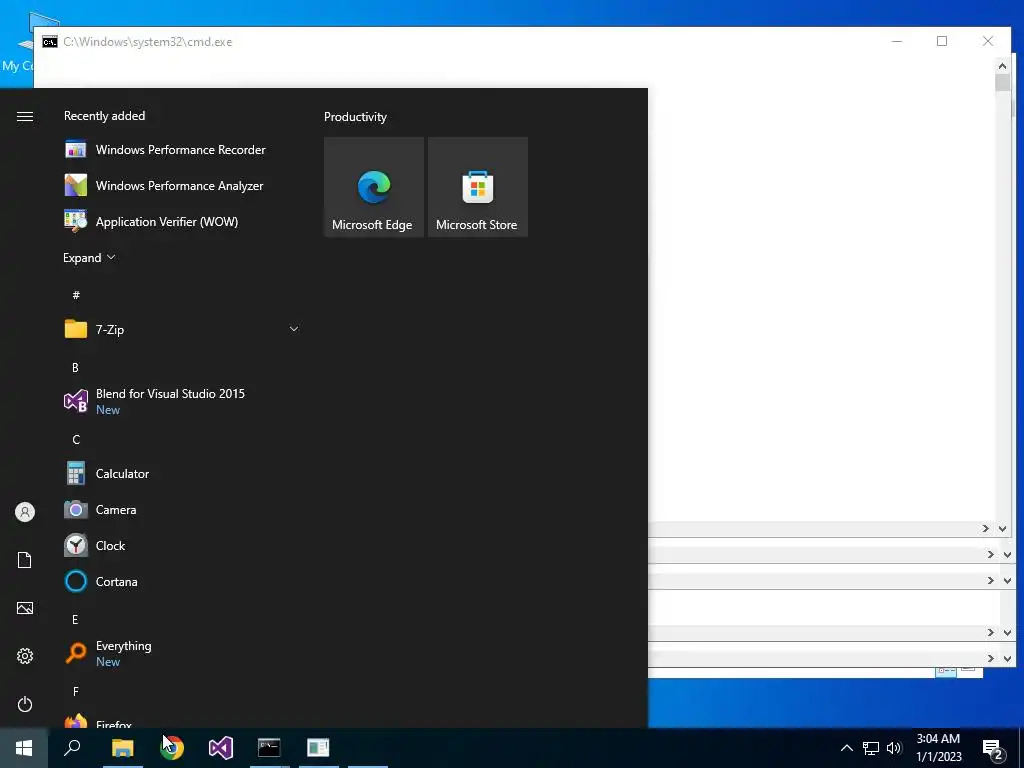Open the Action Center notifications icon
This screenshot has width=1024, height=768.
point(993,748)
